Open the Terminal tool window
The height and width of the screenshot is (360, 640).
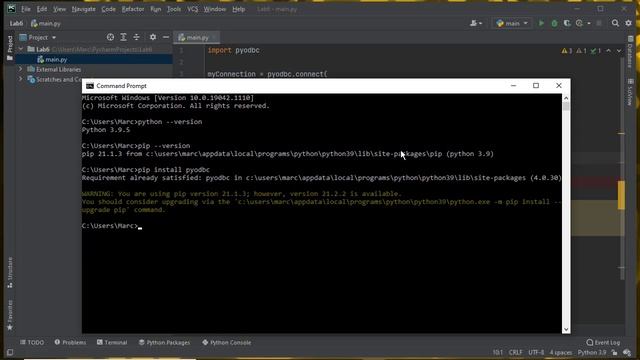tap(112, 342)
